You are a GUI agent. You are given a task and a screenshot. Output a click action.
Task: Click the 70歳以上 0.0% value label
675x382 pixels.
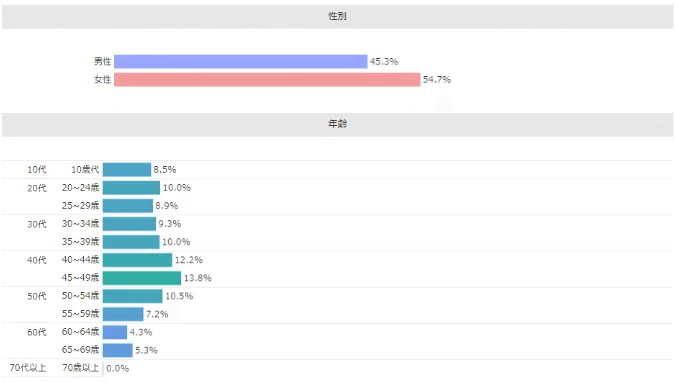click(x=118, y=369)
